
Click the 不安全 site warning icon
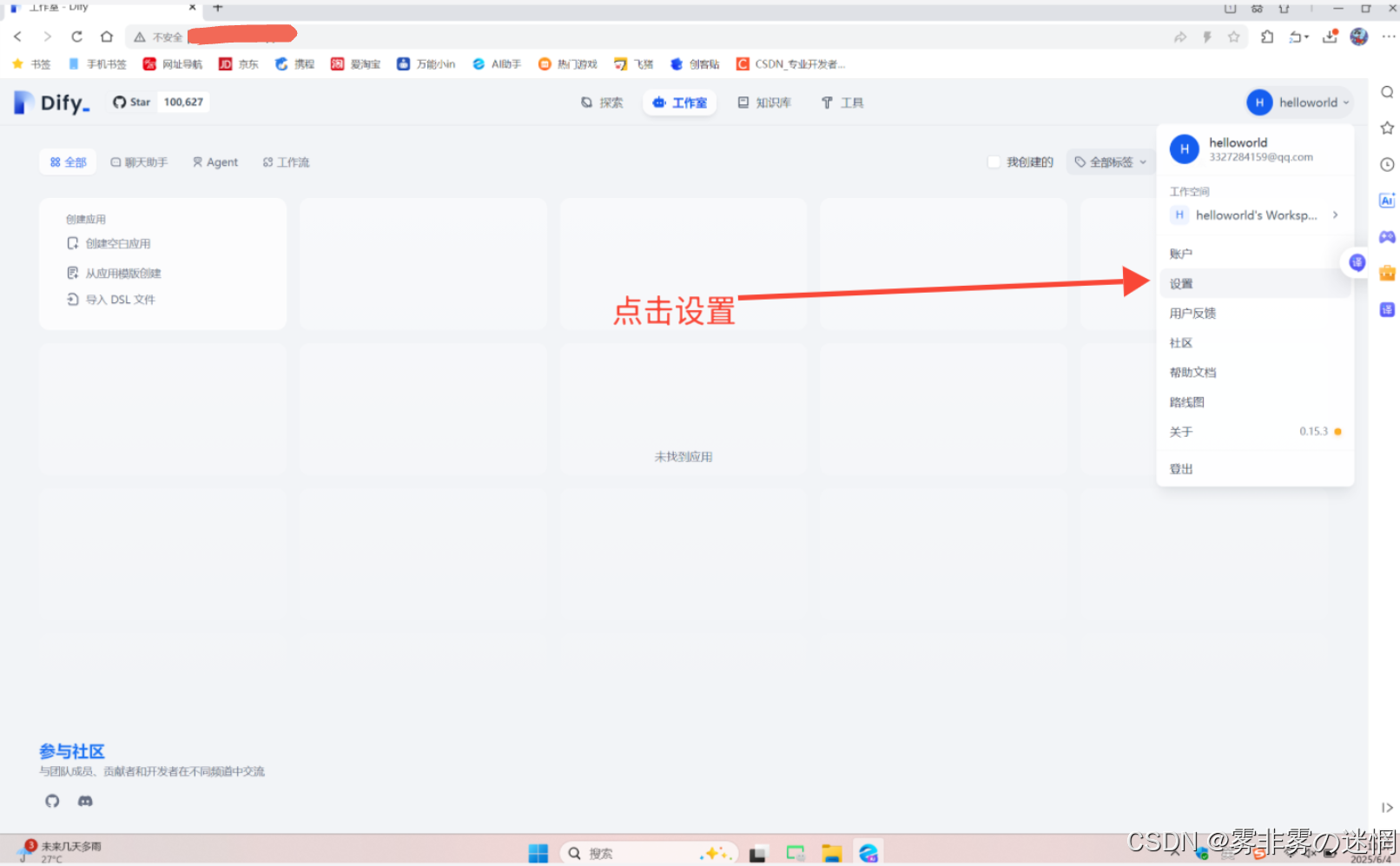[139, 37]
